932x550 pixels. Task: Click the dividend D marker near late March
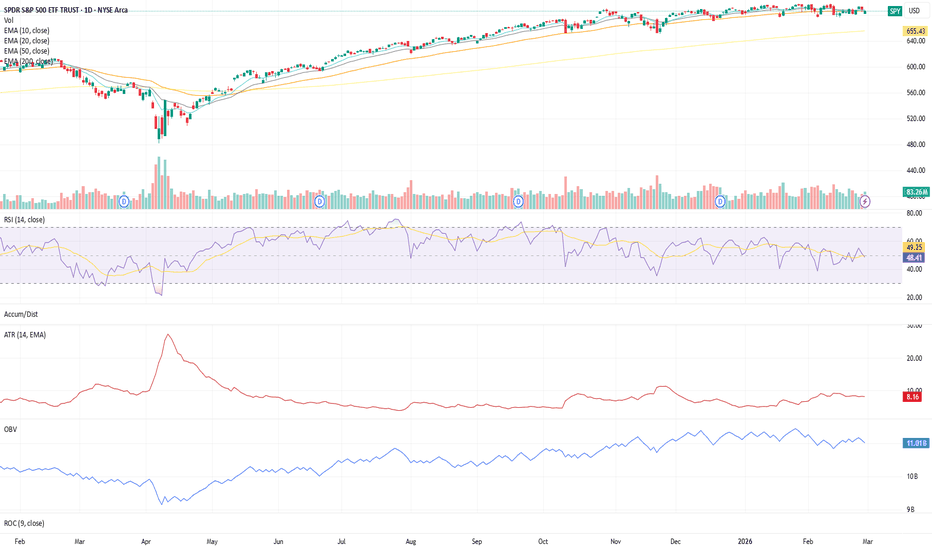tap(124, 202)
